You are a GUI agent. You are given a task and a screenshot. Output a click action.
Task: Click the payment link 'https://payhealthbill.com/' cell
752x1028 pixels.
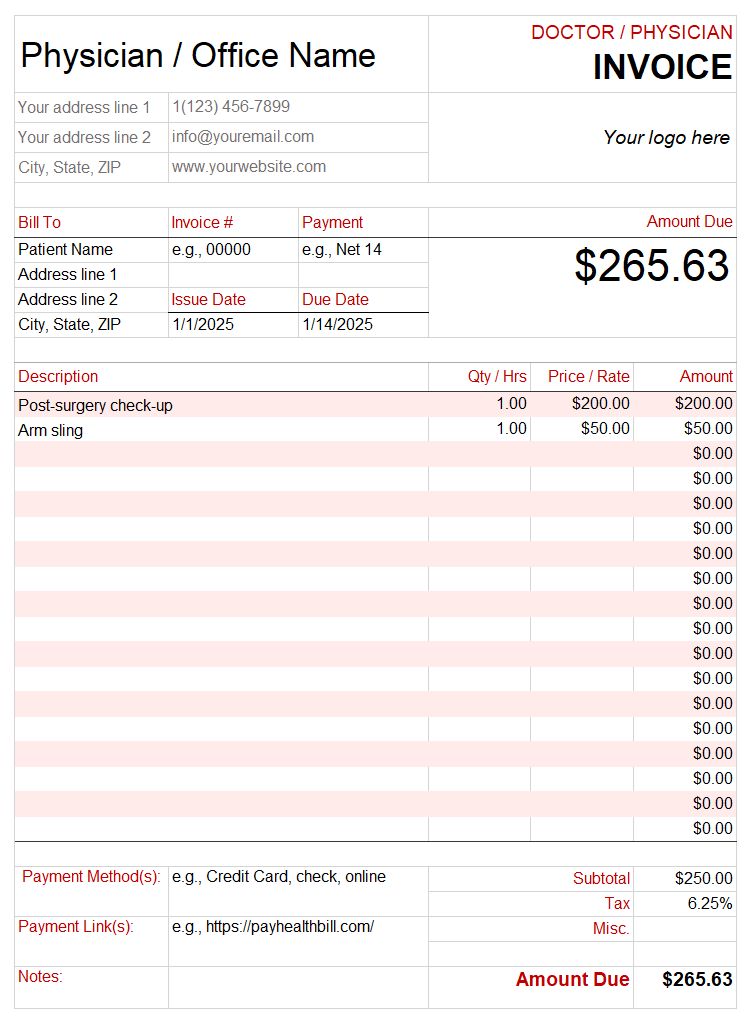click(273, 927)
